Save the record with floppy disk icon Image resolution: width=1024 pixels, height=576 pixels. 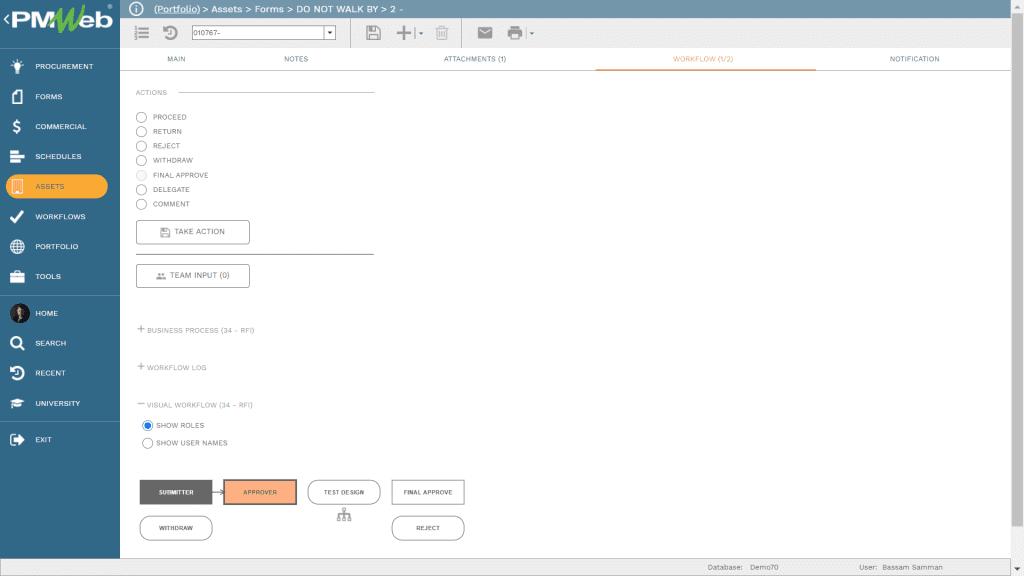[x=374, y=33]
